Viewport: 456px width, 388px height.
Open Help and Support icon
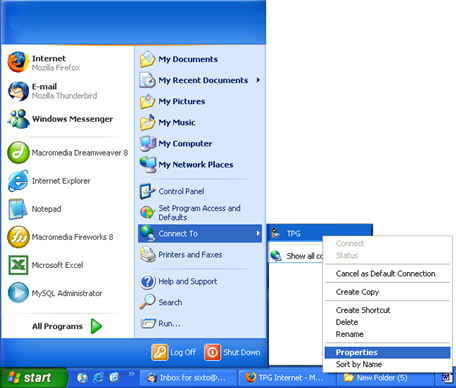pos(147,281)
